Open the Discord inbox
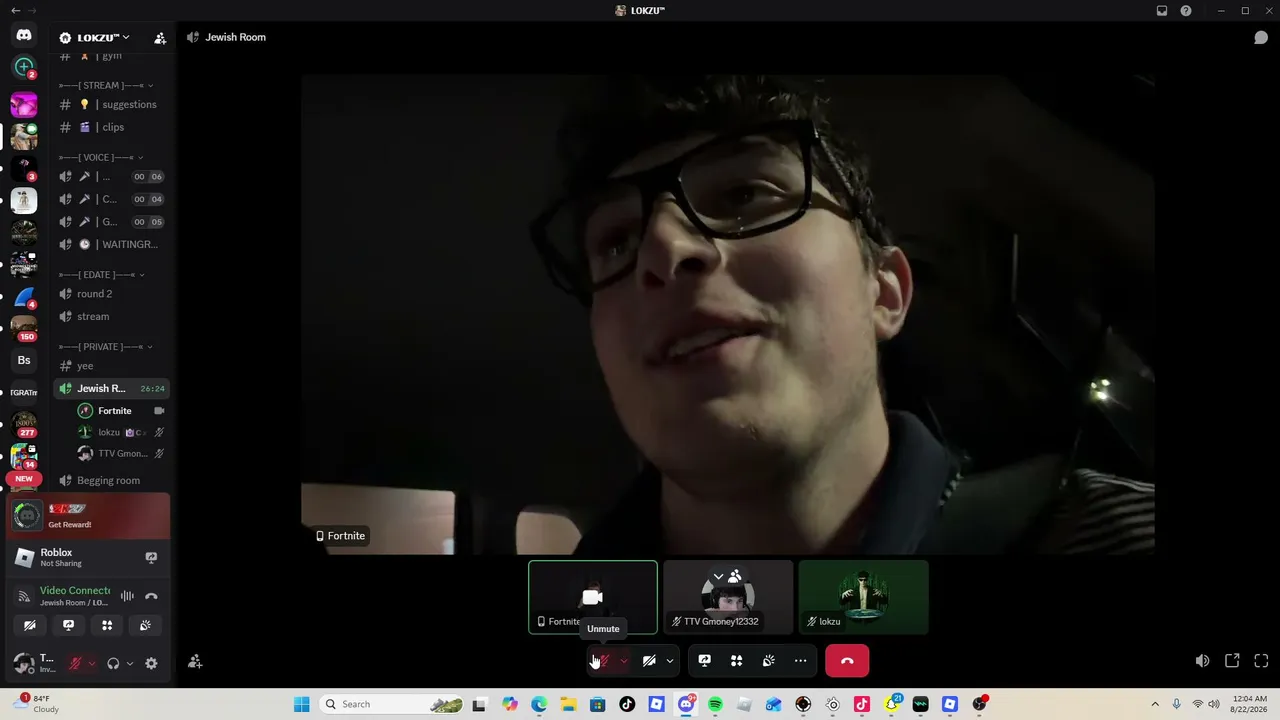 pos(1162,11)
